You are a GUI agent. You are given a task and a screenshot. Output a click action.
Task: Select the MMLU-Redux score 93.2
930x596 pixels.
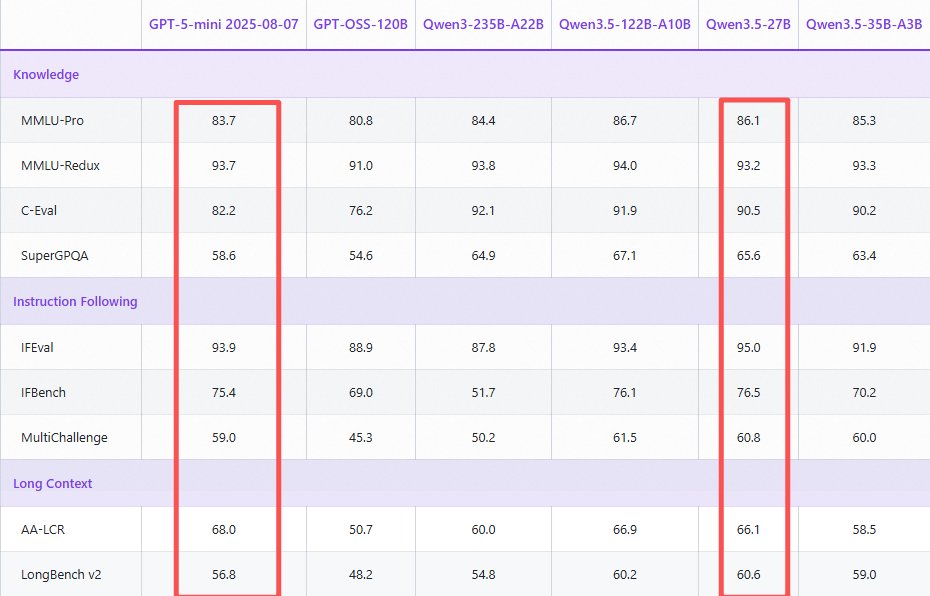[x=748, y=165]
